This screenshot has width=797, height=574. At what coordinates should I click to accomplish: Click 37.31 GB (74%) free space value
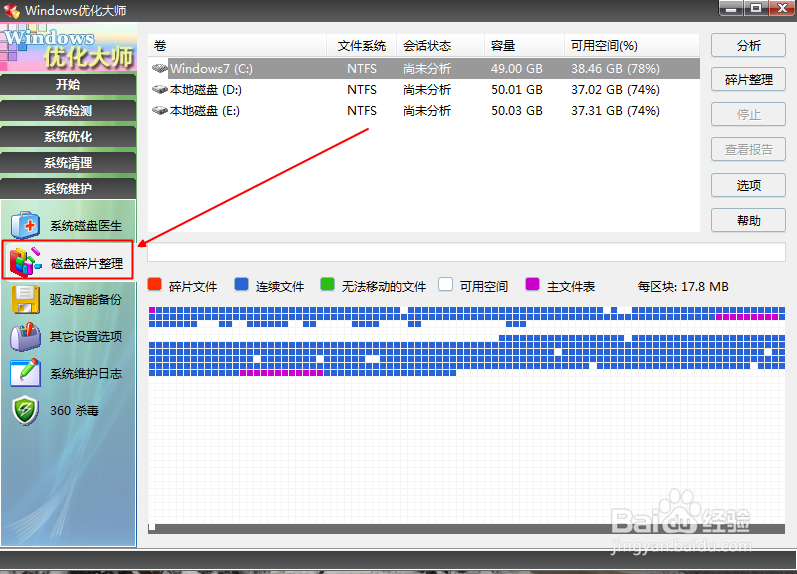(x=616, y=111)
